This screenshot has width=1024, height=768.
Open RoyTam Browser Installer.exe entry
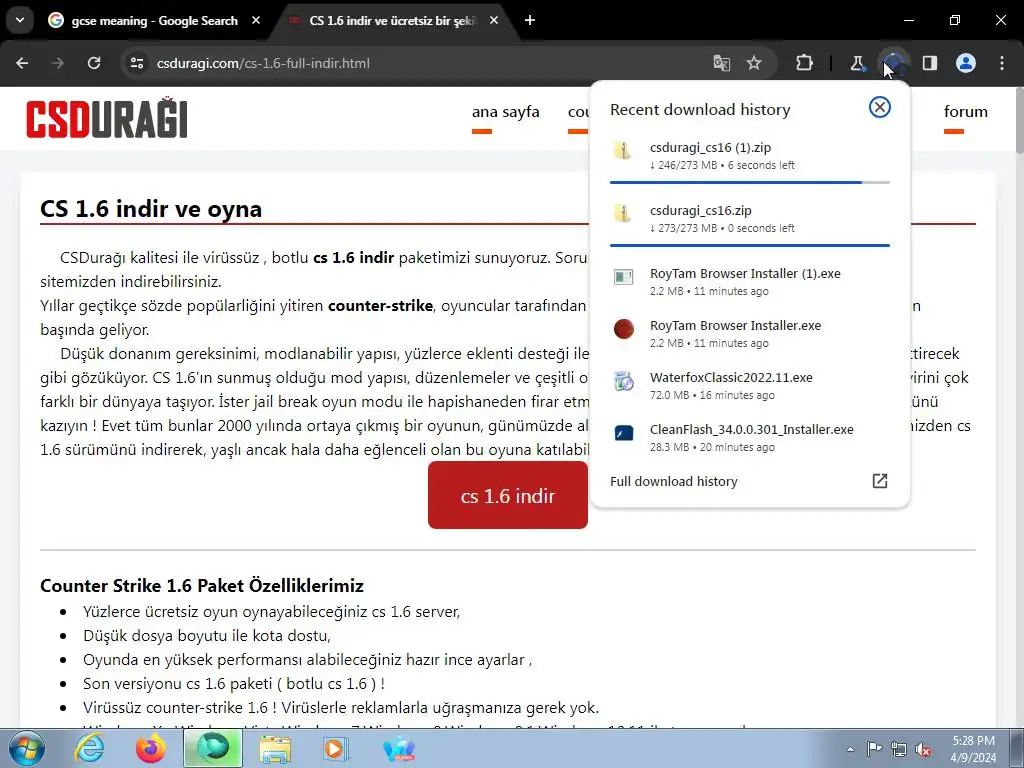coord(750,334)
